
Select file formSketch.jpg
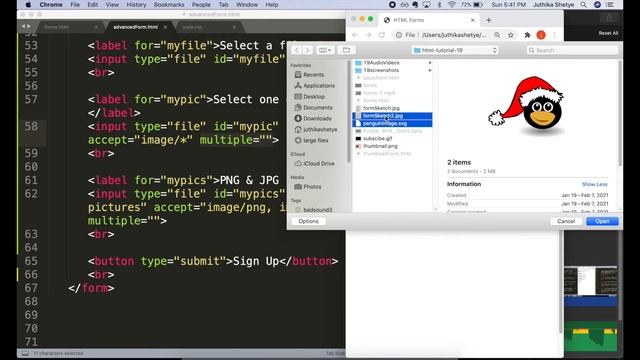[x=381, y=108]
